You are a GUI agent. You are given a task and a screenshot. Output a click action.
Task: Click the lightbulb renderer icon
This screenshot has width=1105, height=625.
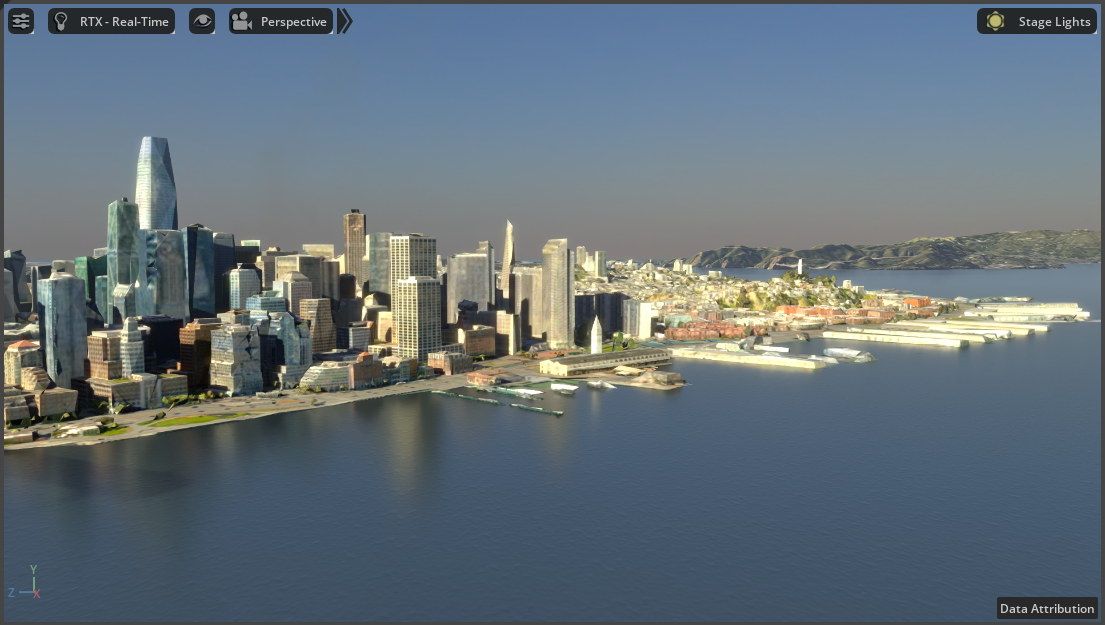pyautogui.click(x=62, y=20)
